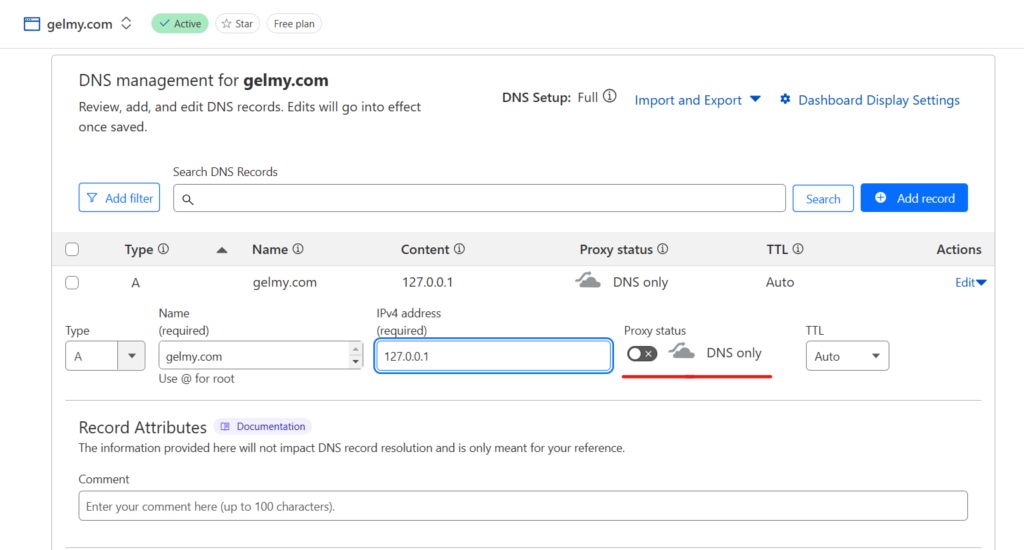Select all records with header checkbox

click(72, 250)
